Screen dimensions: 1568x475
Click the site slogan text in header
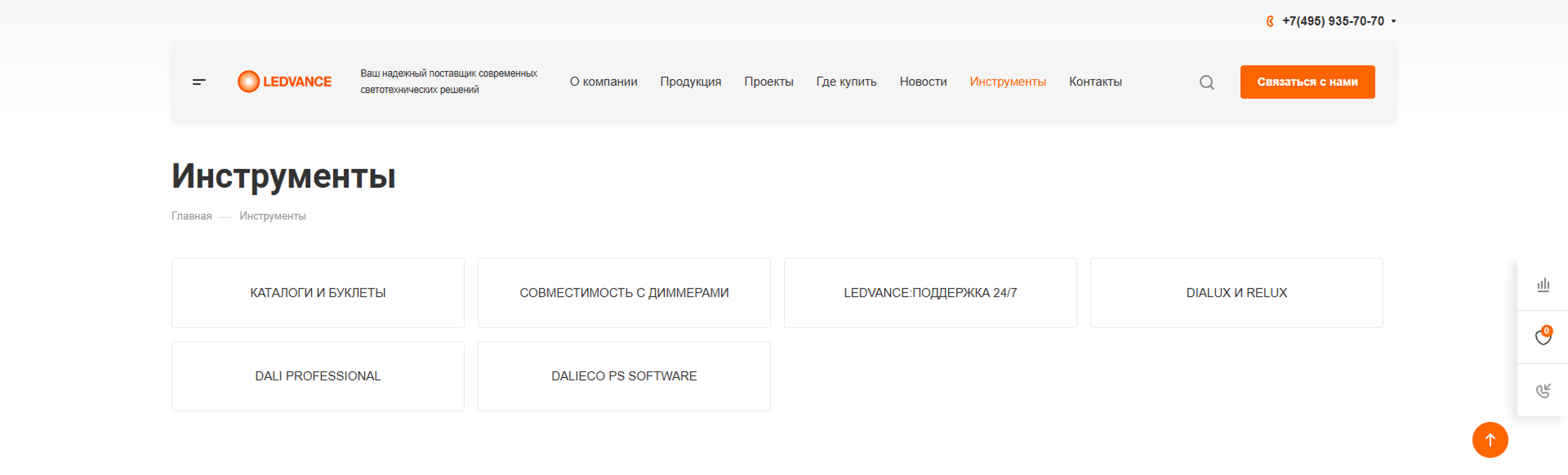[x=448, y=82]
